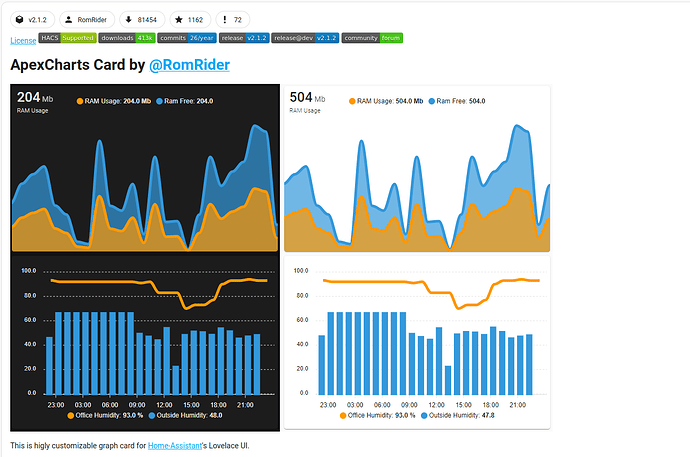Click the downloads 413k badge
This screenshot has width=690, height=457.
127,38
